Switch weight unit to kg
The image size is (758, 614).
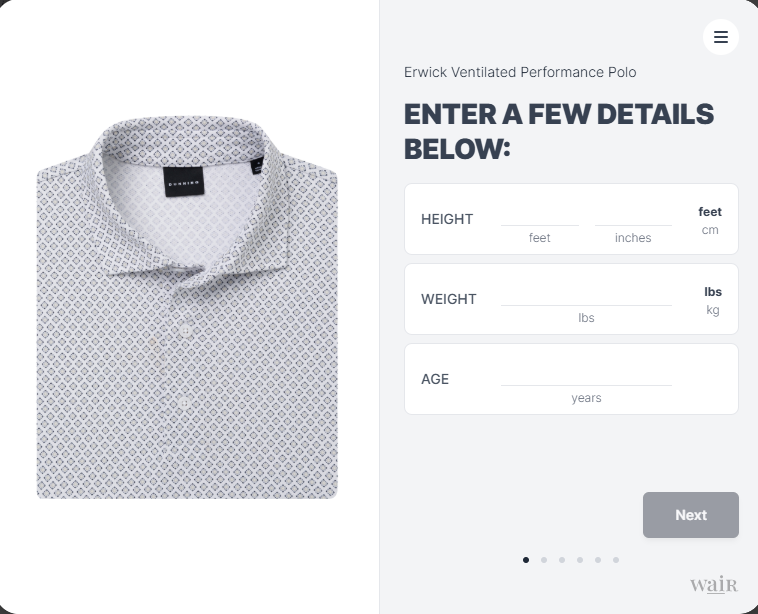(x=713, y=310)
